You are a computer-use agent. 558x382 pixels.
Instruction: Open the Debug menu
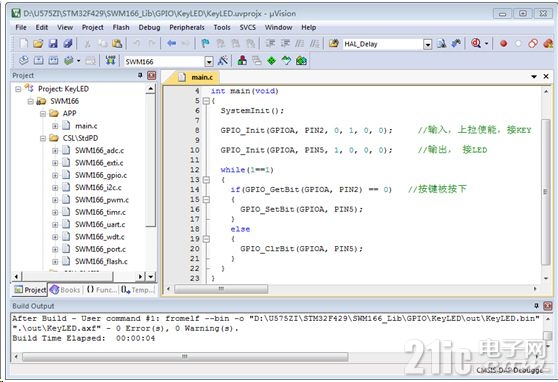pyautogui.click(x=149, y=27)
